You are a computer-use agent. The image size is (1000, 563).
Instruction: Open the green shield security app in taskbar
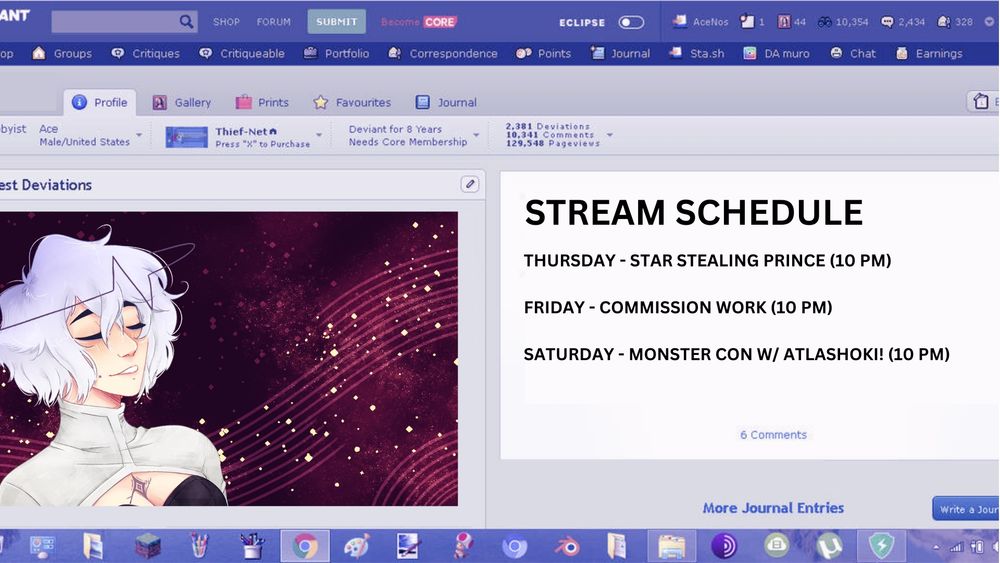pyautogui.click(x=881, y=546)
